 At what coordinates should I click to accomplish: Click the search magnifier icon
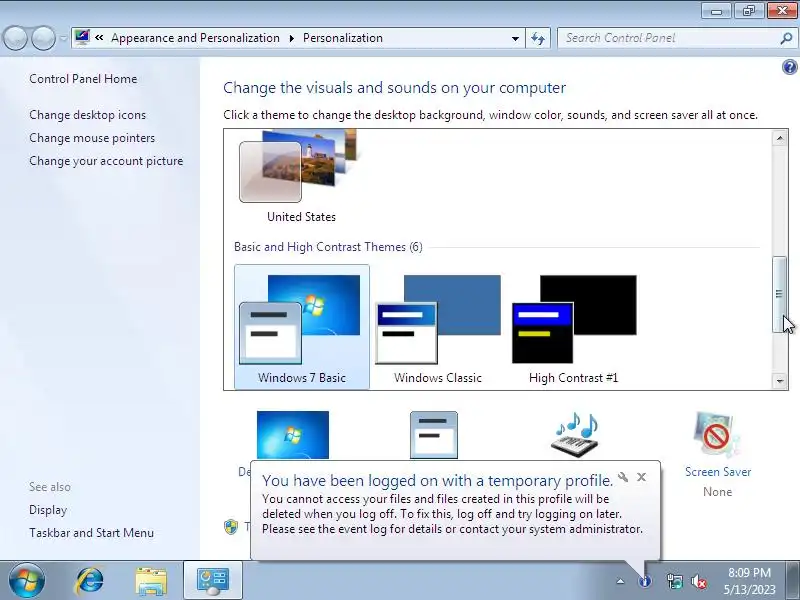(x=786, y=38)
